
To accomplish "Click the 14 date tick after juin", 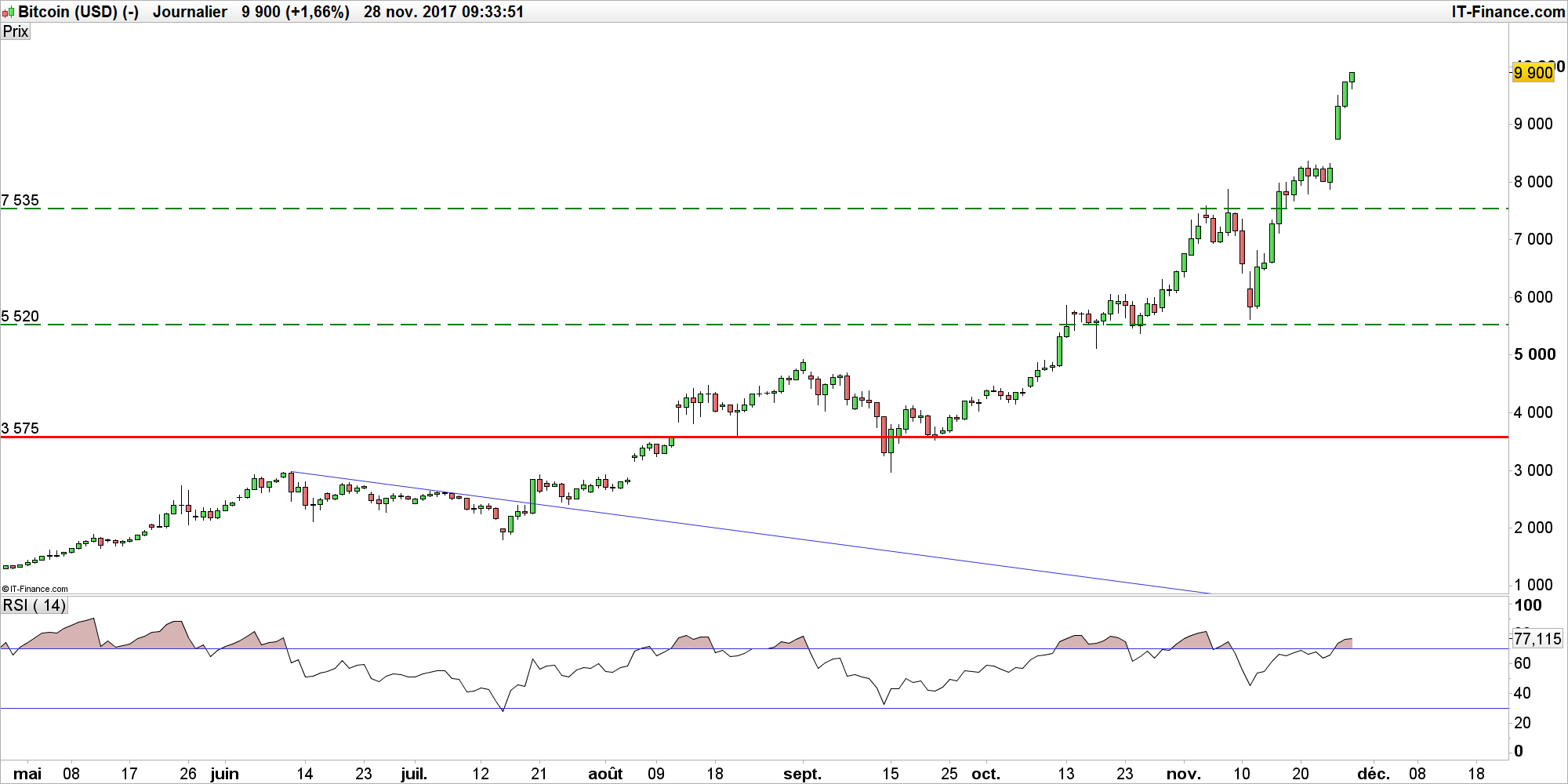I will click(x=305, y=774).
